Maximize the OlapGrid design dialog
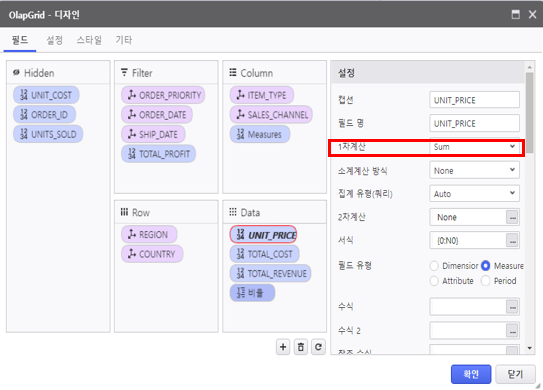Image resolution: width=543 pixels, height=390 pixels. point(516,15)
